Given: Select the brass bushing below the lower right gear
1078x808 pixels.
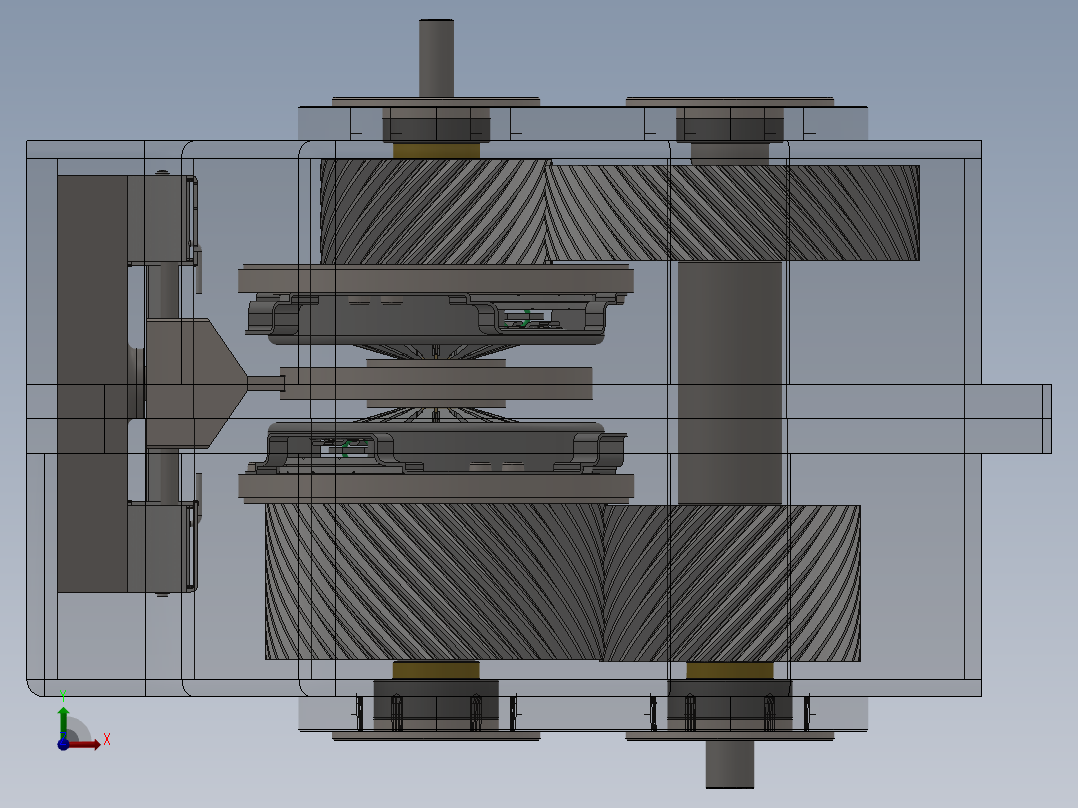Looking at the screenshot, I should tap(730, 670).
